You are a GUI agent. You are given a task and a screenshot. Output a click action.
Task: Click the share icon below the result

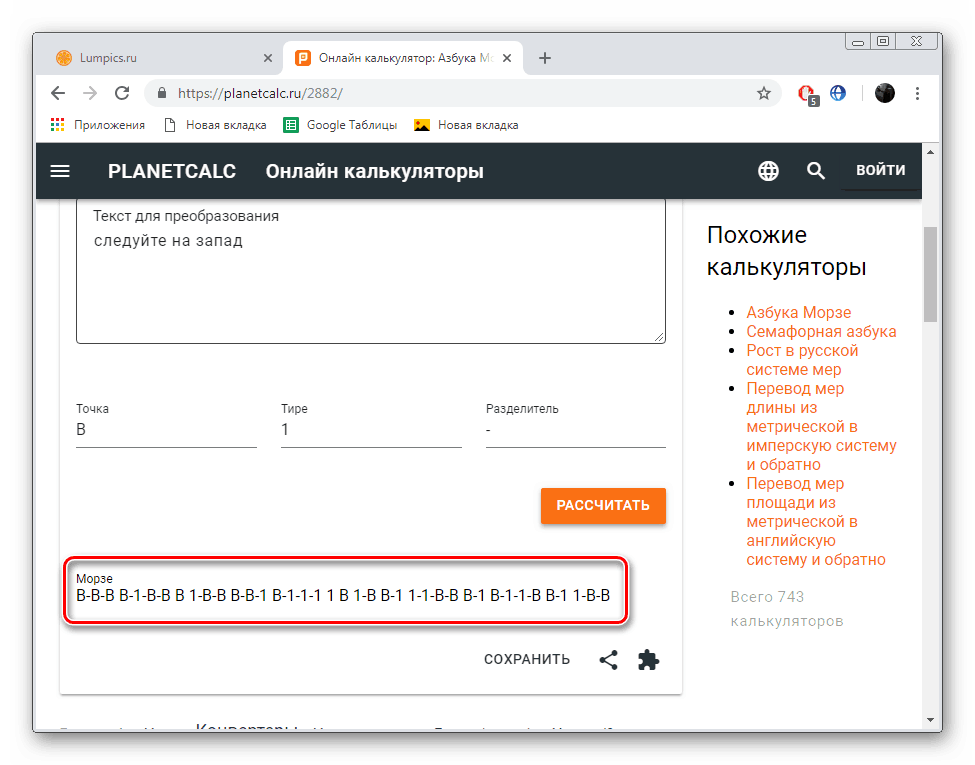click(x=608, y=660)
